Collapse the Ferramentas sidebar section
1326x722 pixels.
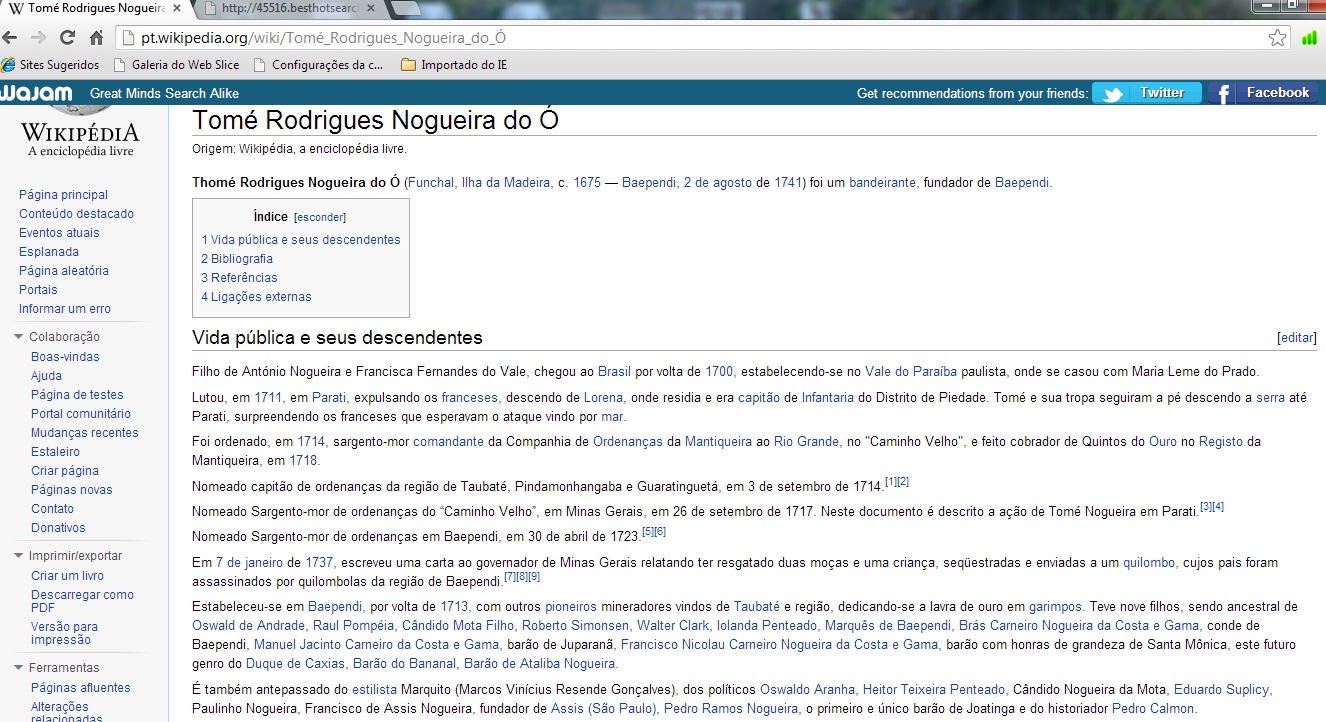[19, 668]
